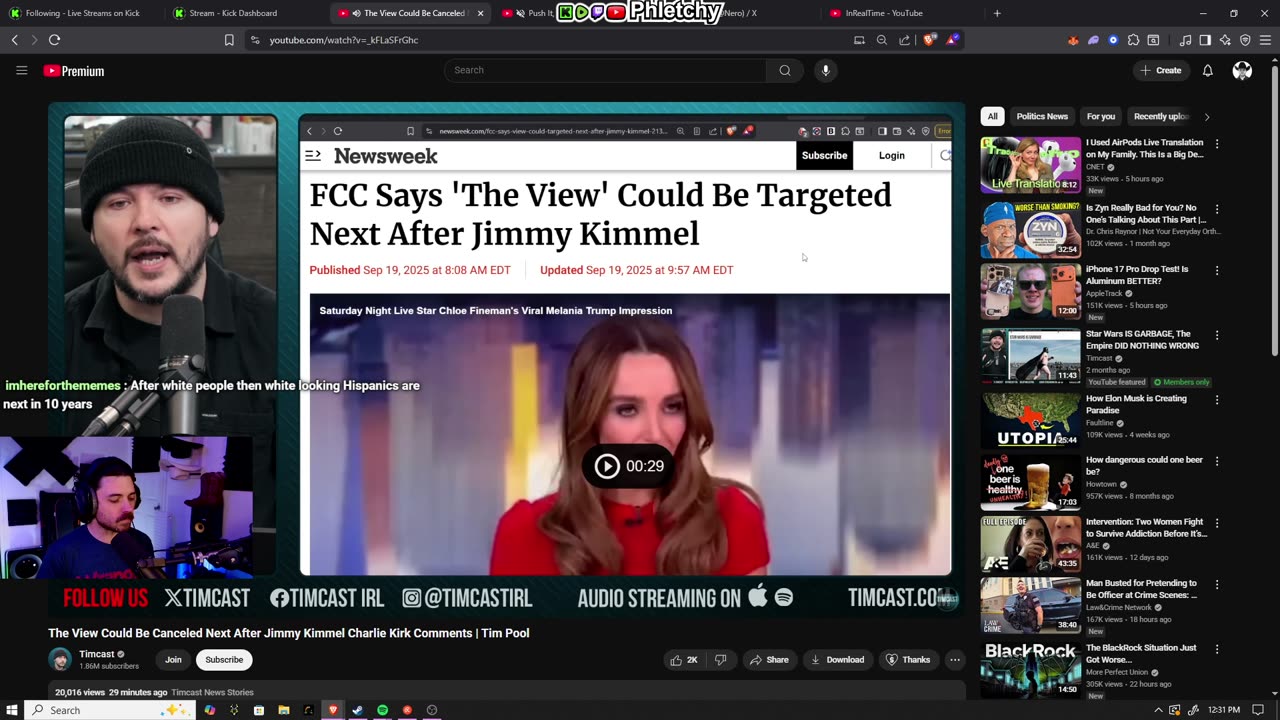Image resolution: width=1280 pixels, height=720 pixels.
Task: Open the Intervention: Two Women Fight thumbnail
Action: (1030, 544)
